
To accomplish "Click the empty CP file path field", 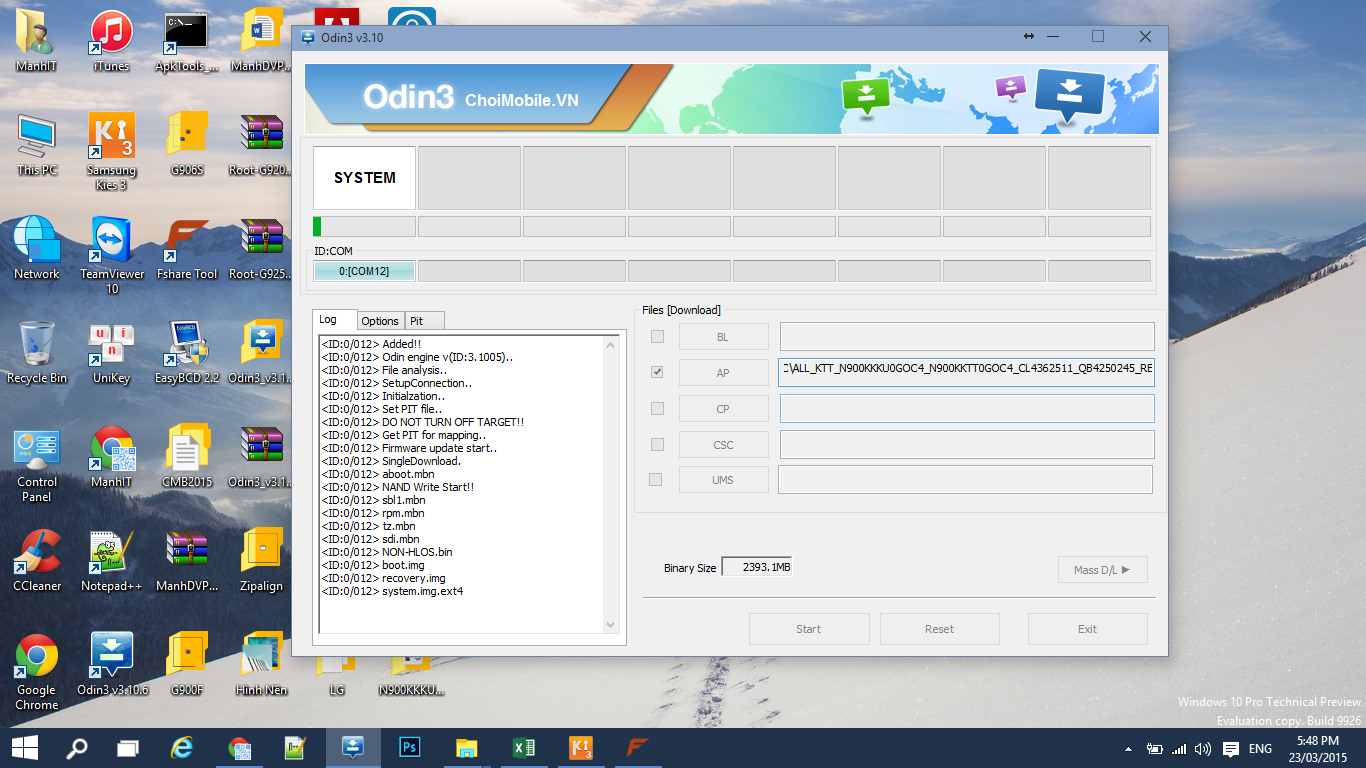I will [967, 408].
